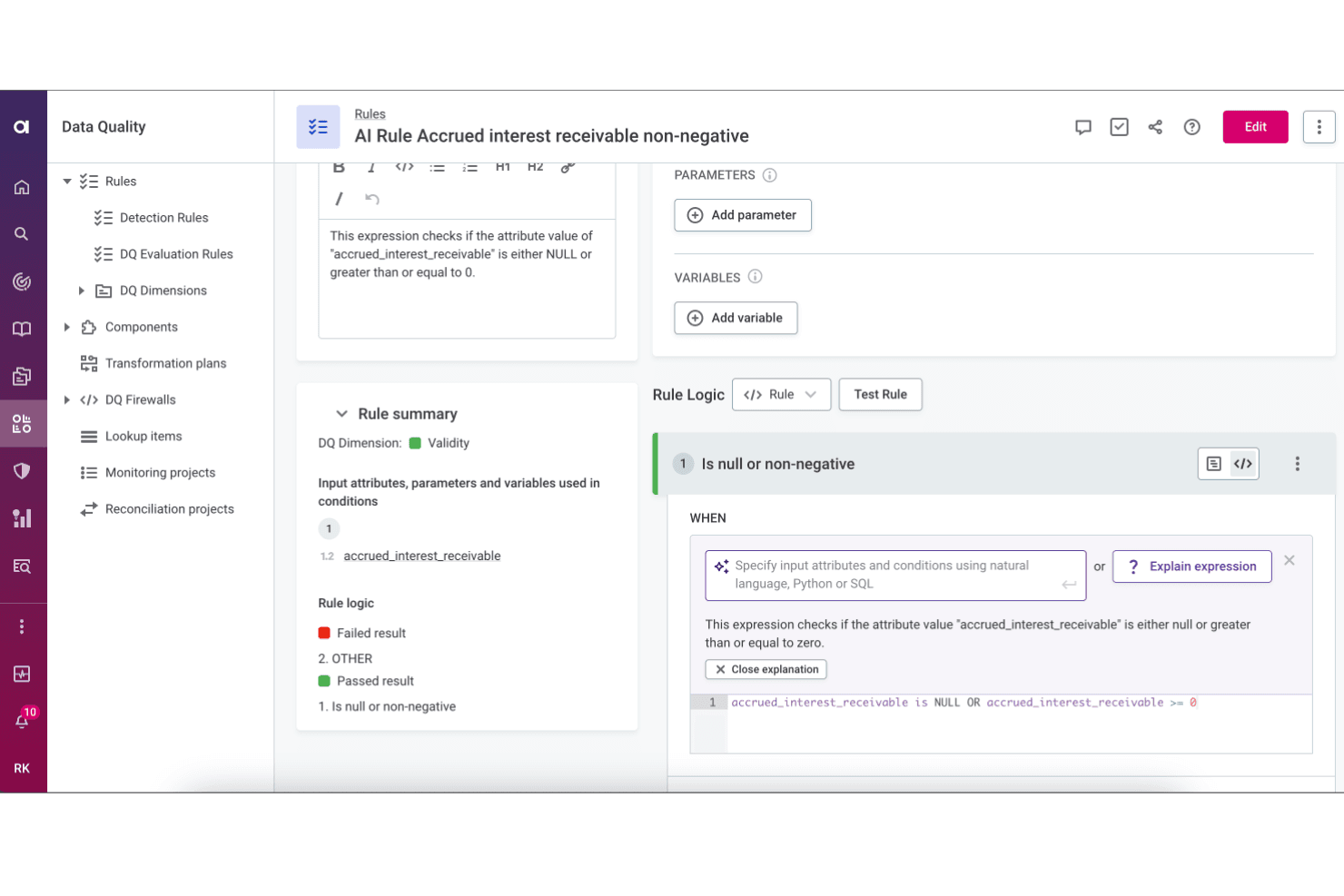Switch the rule condition to code view

coord(1243,464)
